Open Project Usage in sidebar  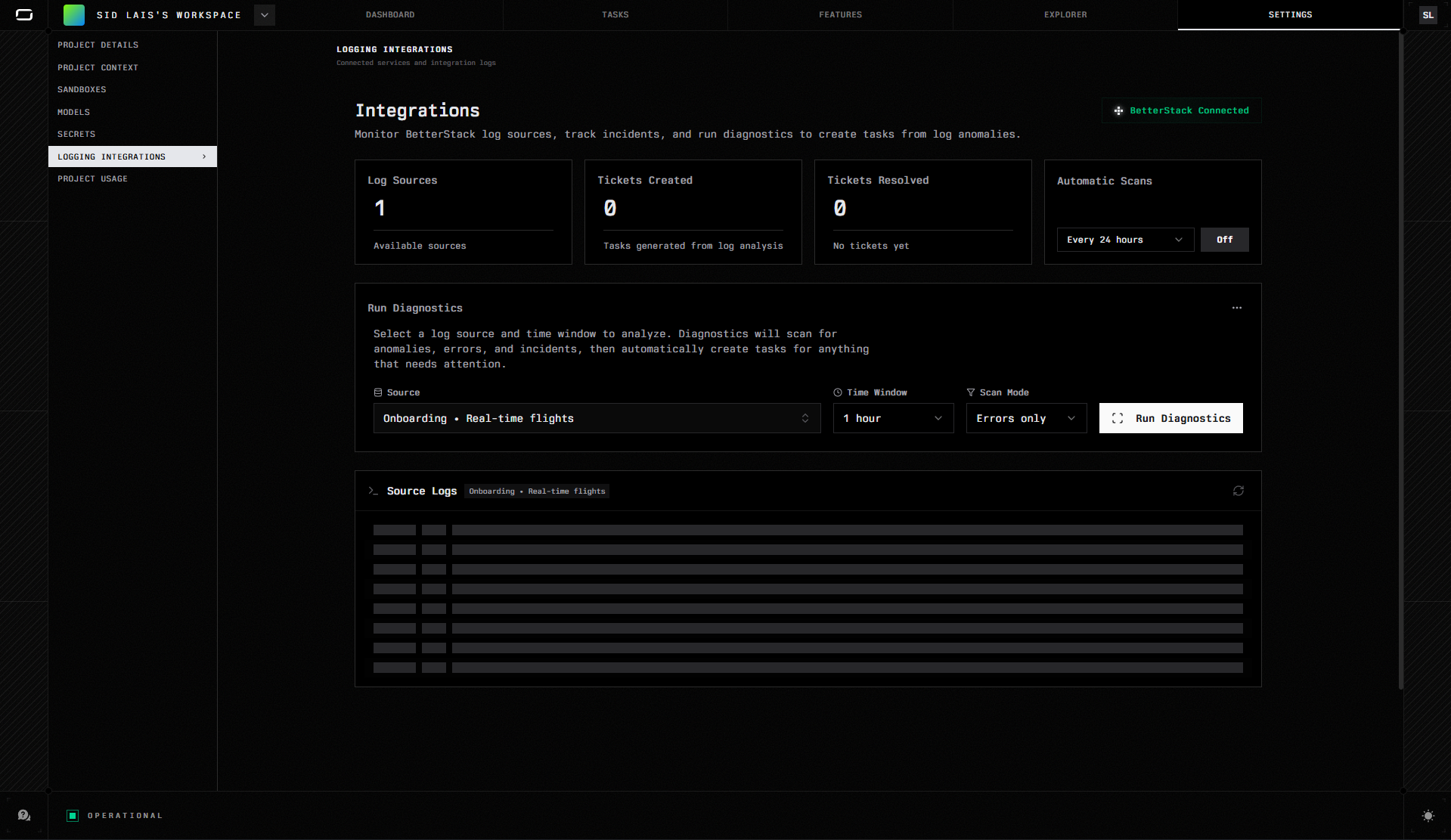click(x=132, y=178)
